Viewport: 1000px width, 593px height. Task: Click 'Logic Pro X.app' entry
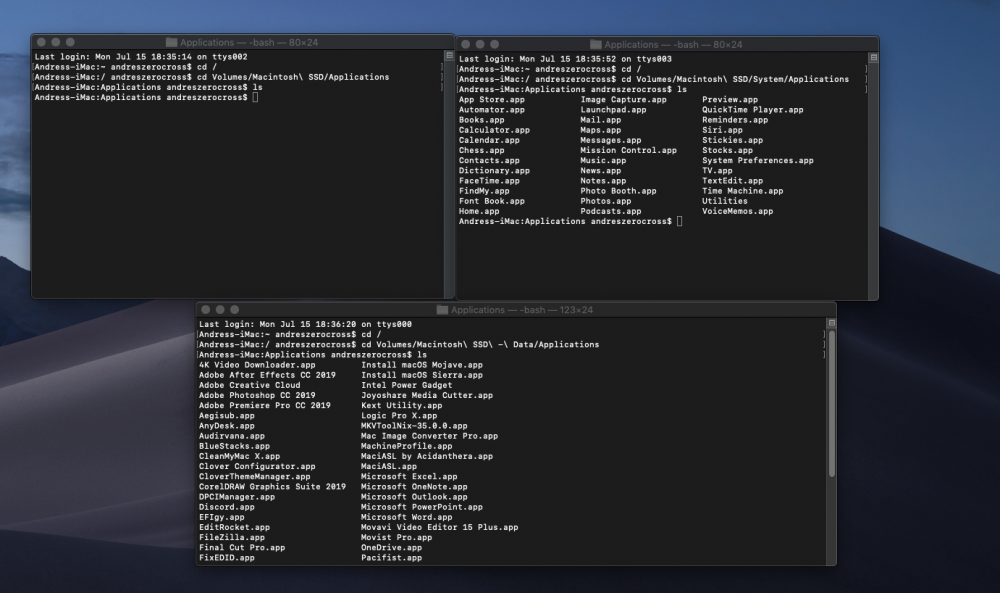tap(399, 416)
